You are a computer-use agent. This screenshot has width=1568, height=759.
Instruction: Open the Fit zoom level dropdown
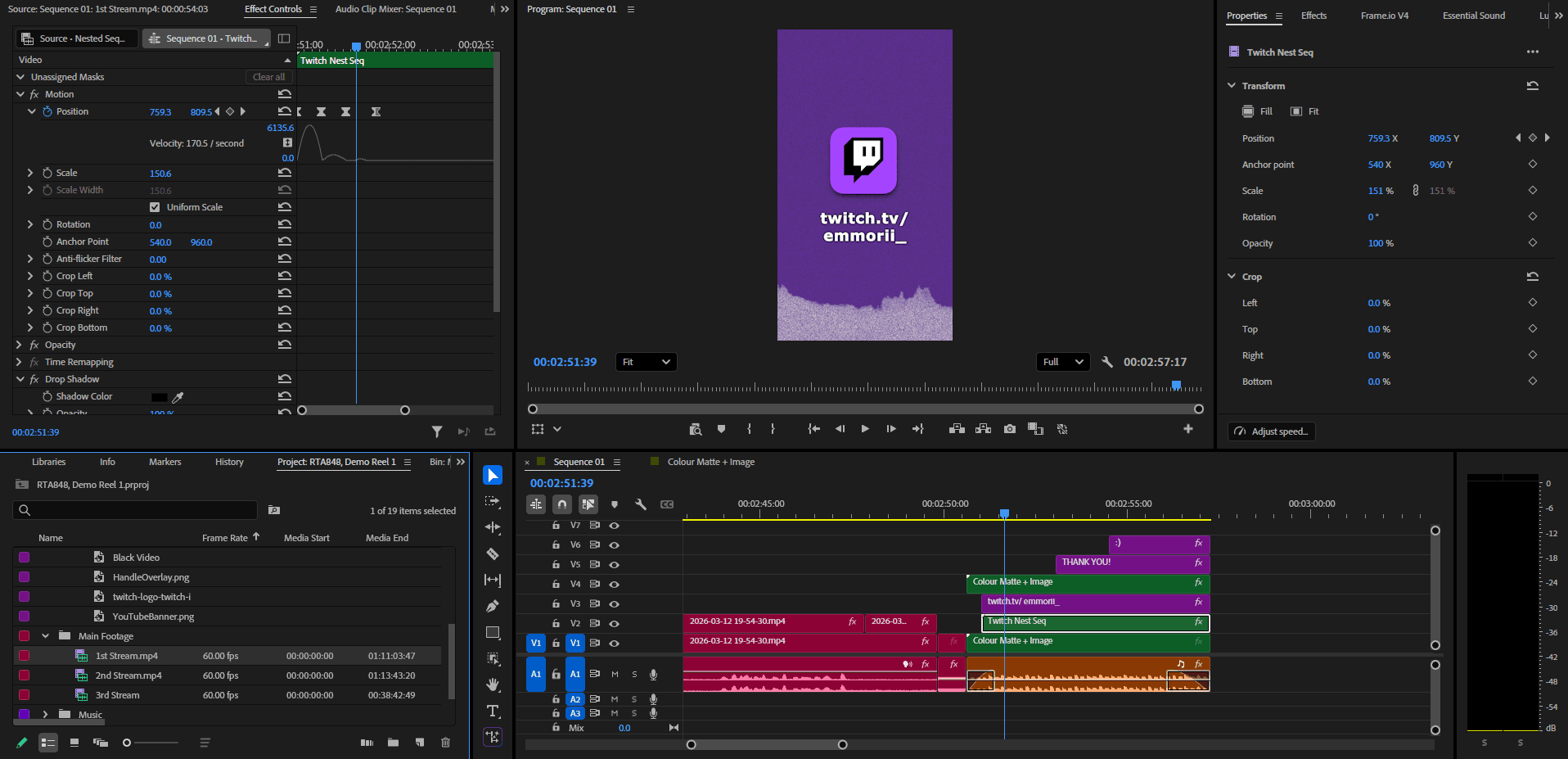pyautogui.click(x=646, y=362)
